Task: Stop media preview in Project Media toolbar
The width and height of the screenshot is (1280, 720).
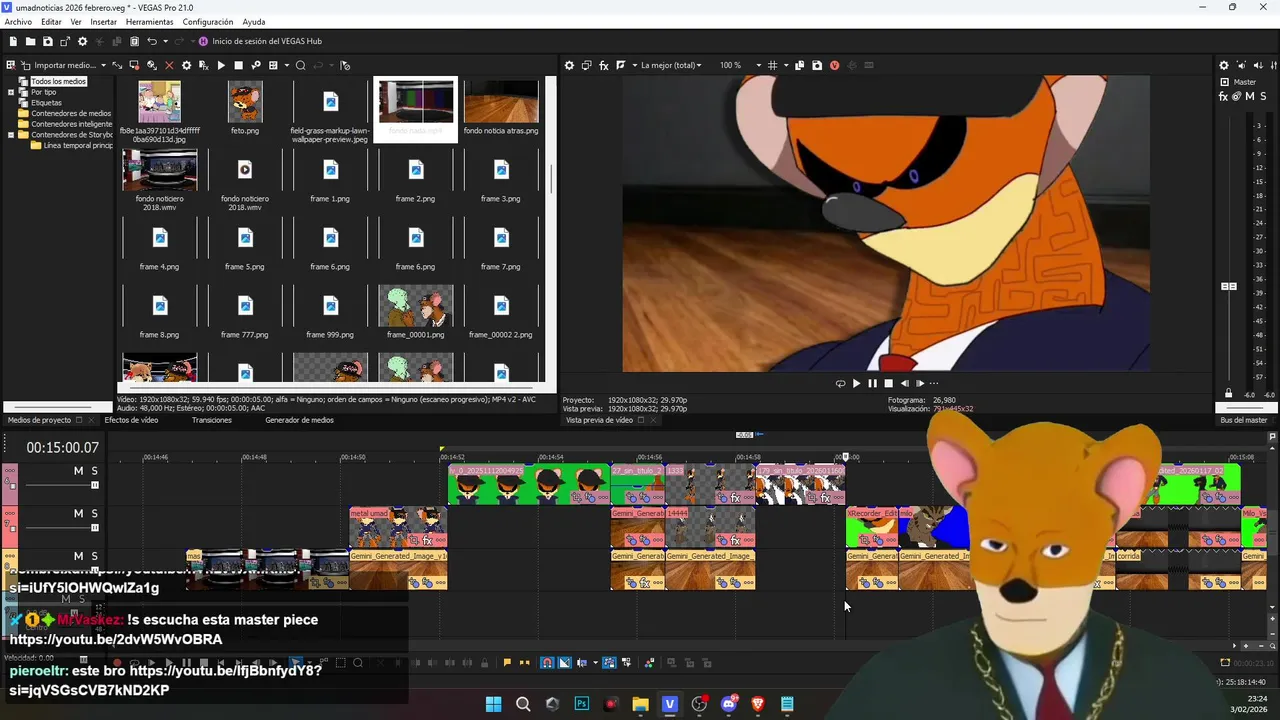Action: pyautogui.click(x=238, y=65)
